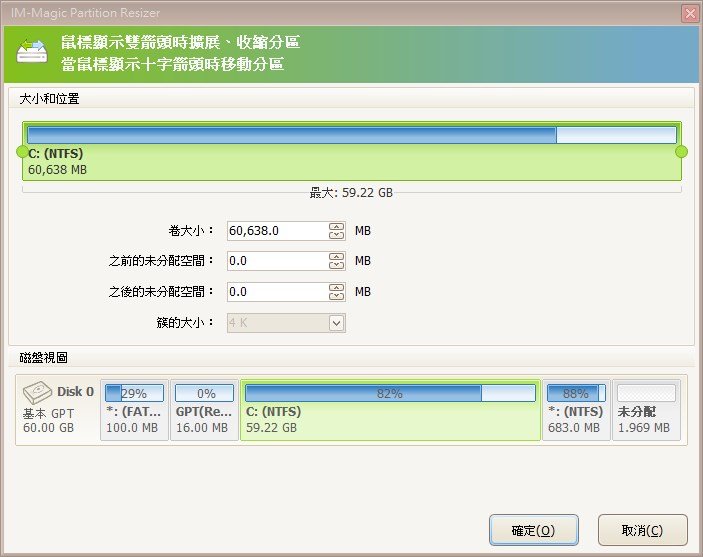Click the 基本 GPT 60.00 GB label
Screen dimensions: 703x557
(x=48, y=420)
